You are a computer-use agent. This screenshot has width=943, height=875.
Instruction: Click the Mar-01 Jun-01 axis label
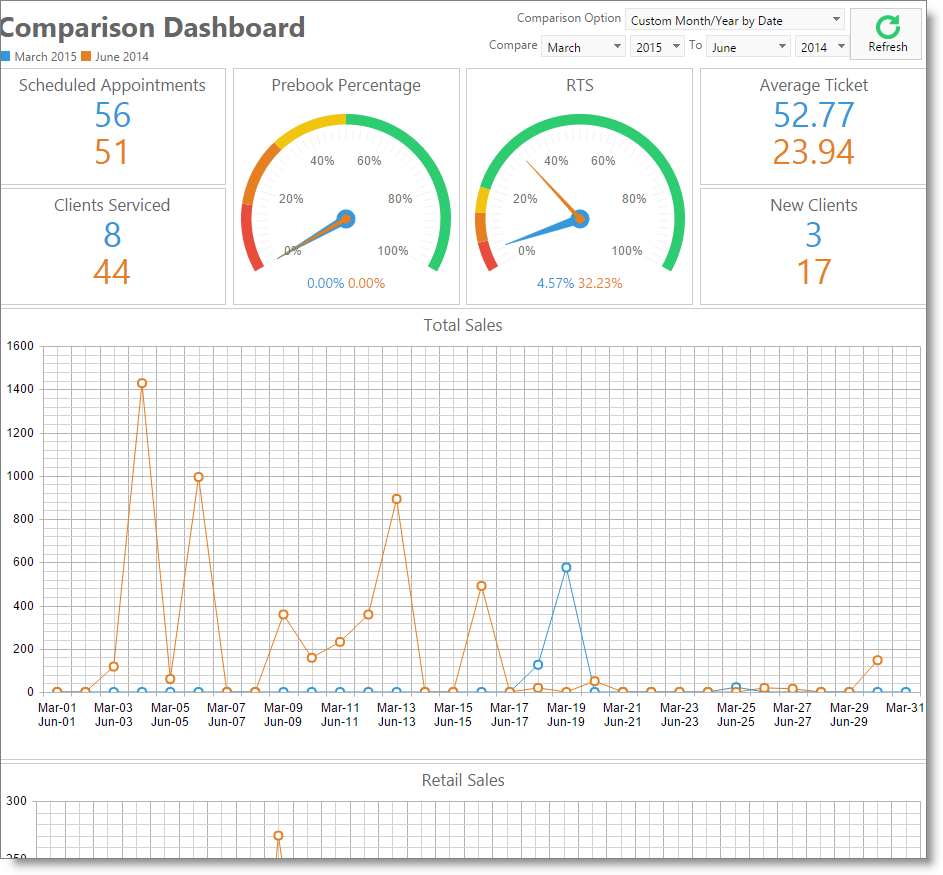57,714
